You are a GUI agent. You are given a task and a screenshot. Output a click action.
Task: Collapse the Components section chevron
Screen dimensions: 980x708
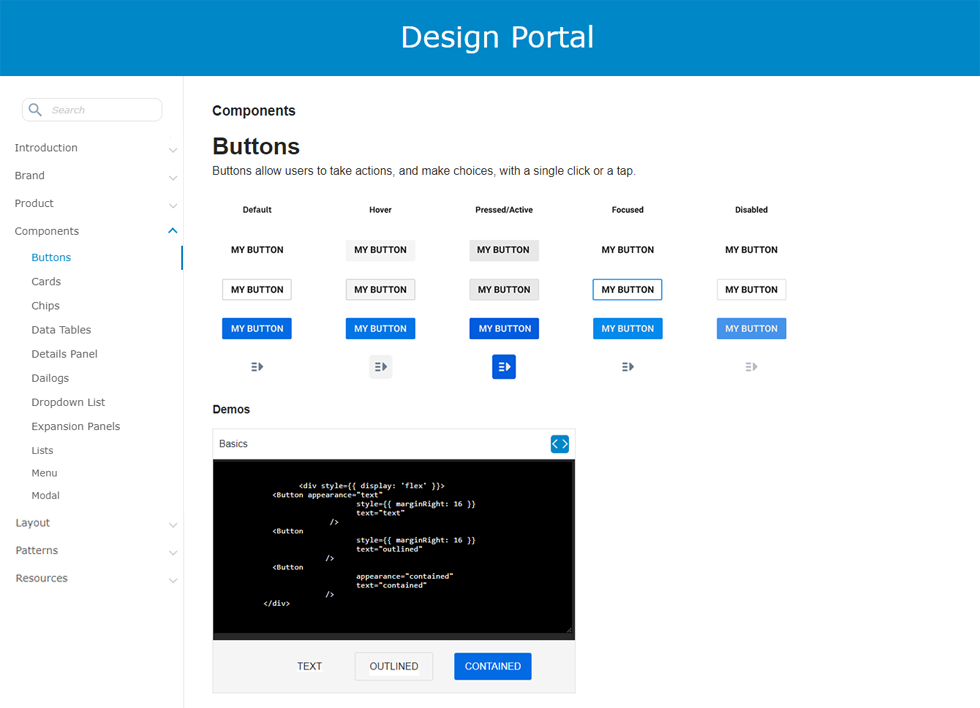pyautogui.click(x=173, y=231)
